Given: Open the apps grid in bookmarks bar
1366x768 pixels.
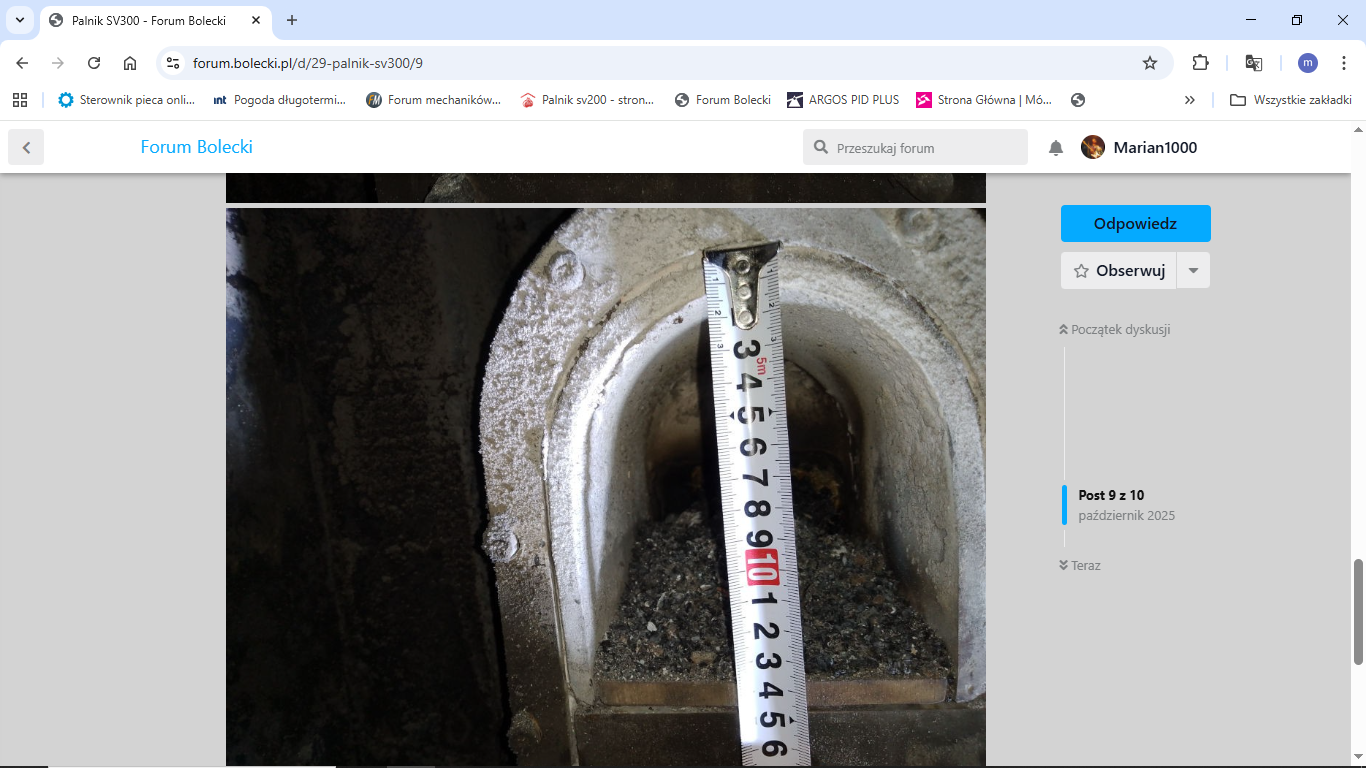Looking at the screenshot, I should point(20,100).
